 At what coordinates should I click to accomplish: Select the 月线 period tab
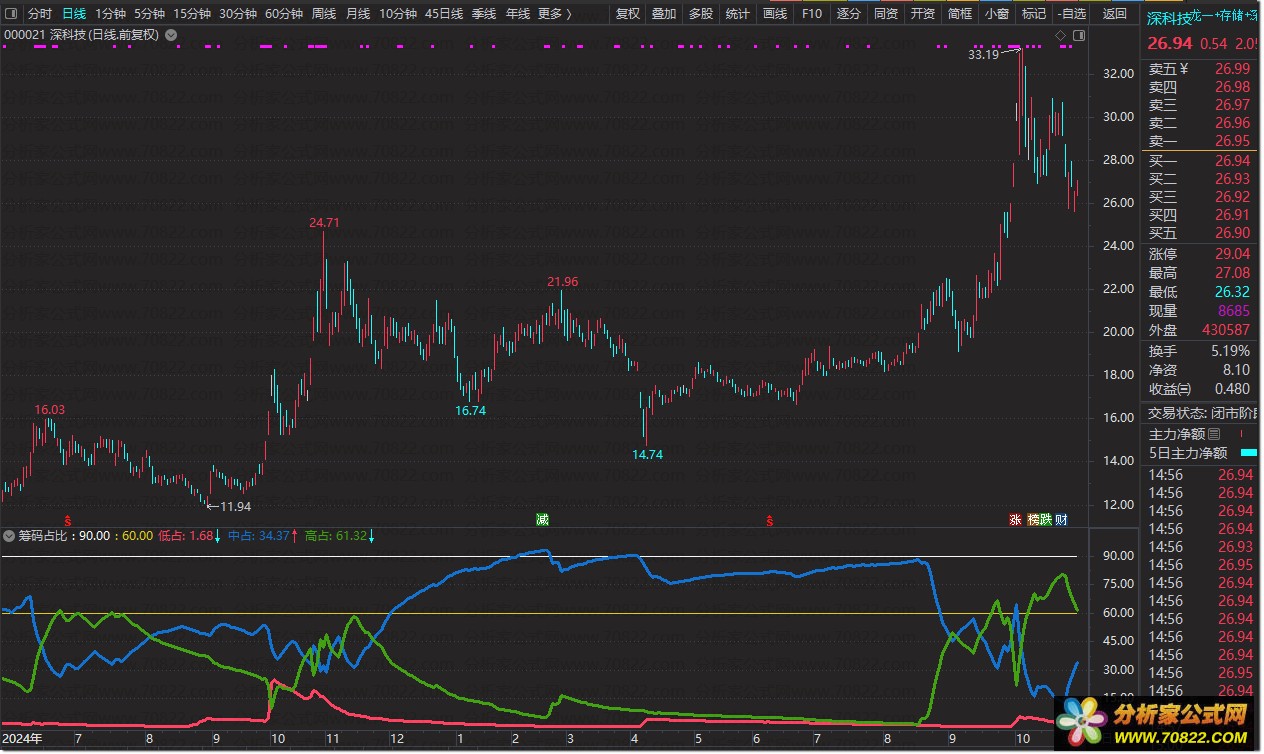[357, 14]
